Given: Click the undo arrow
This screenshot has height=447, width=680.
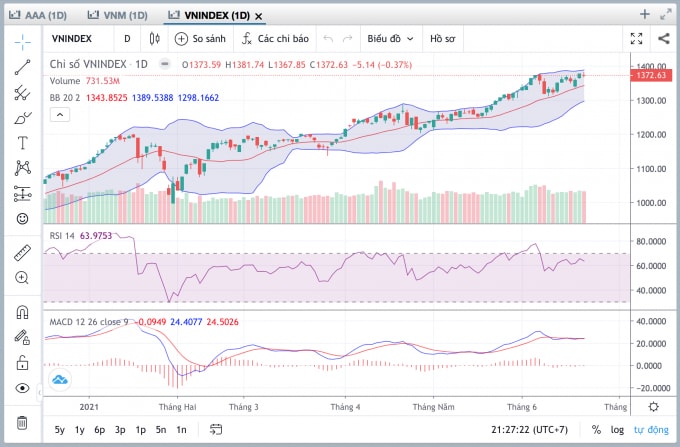Looking at the screenshot, I should (x=328, y=39).
